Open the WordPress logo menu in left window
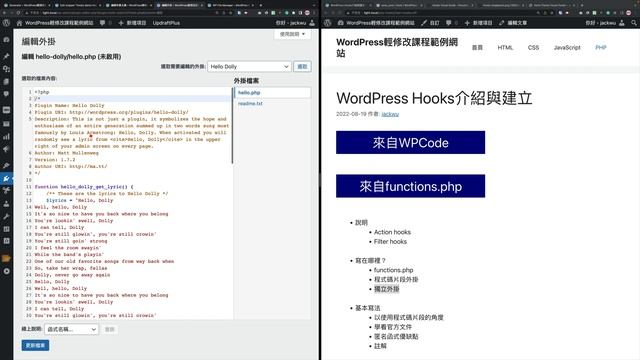Image resolution: width=640 pixels, height=360 pixels. click(x=6, y=23)
